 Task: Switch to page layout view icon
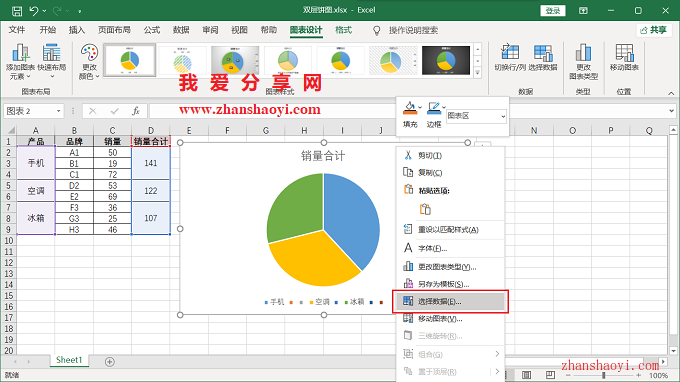[x=527, y=375]
